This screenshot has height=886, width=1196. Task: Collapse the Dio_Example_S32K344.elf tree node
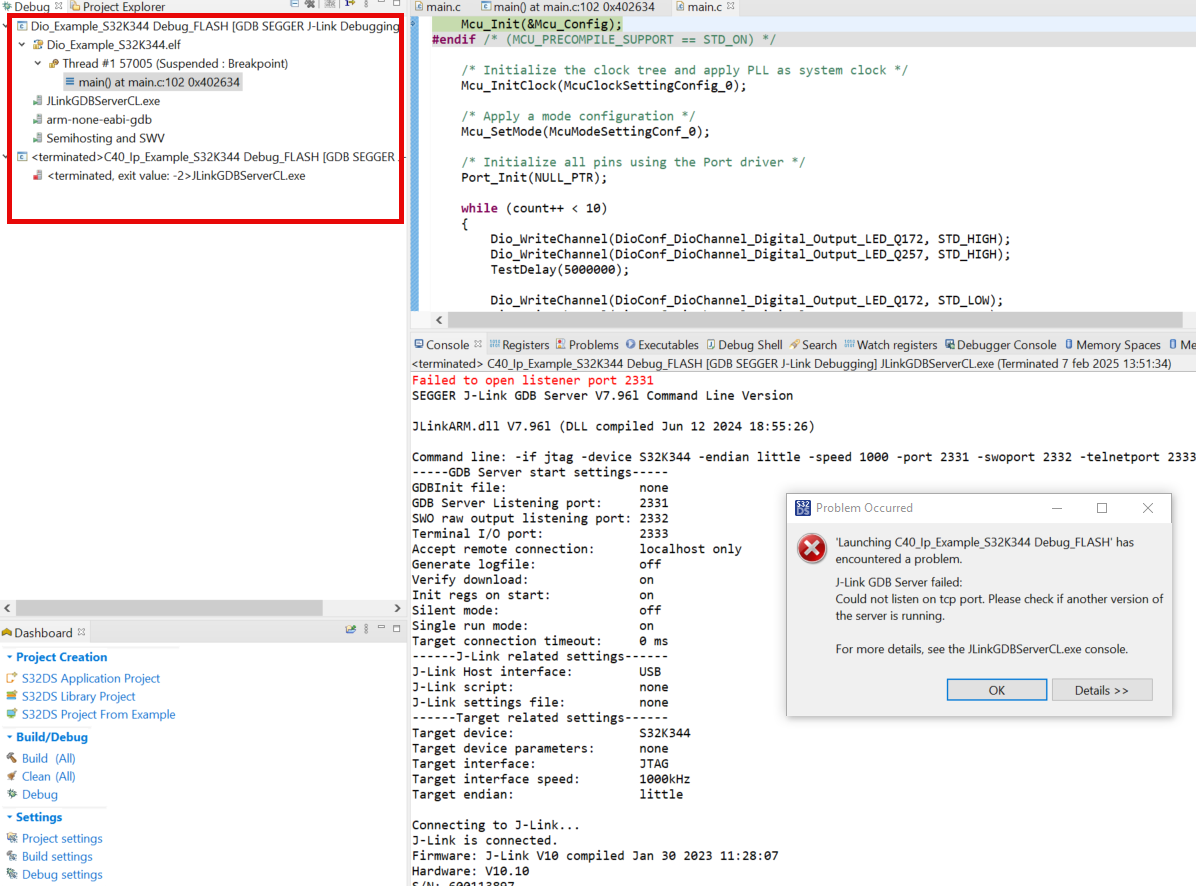(x=24, y=42)
